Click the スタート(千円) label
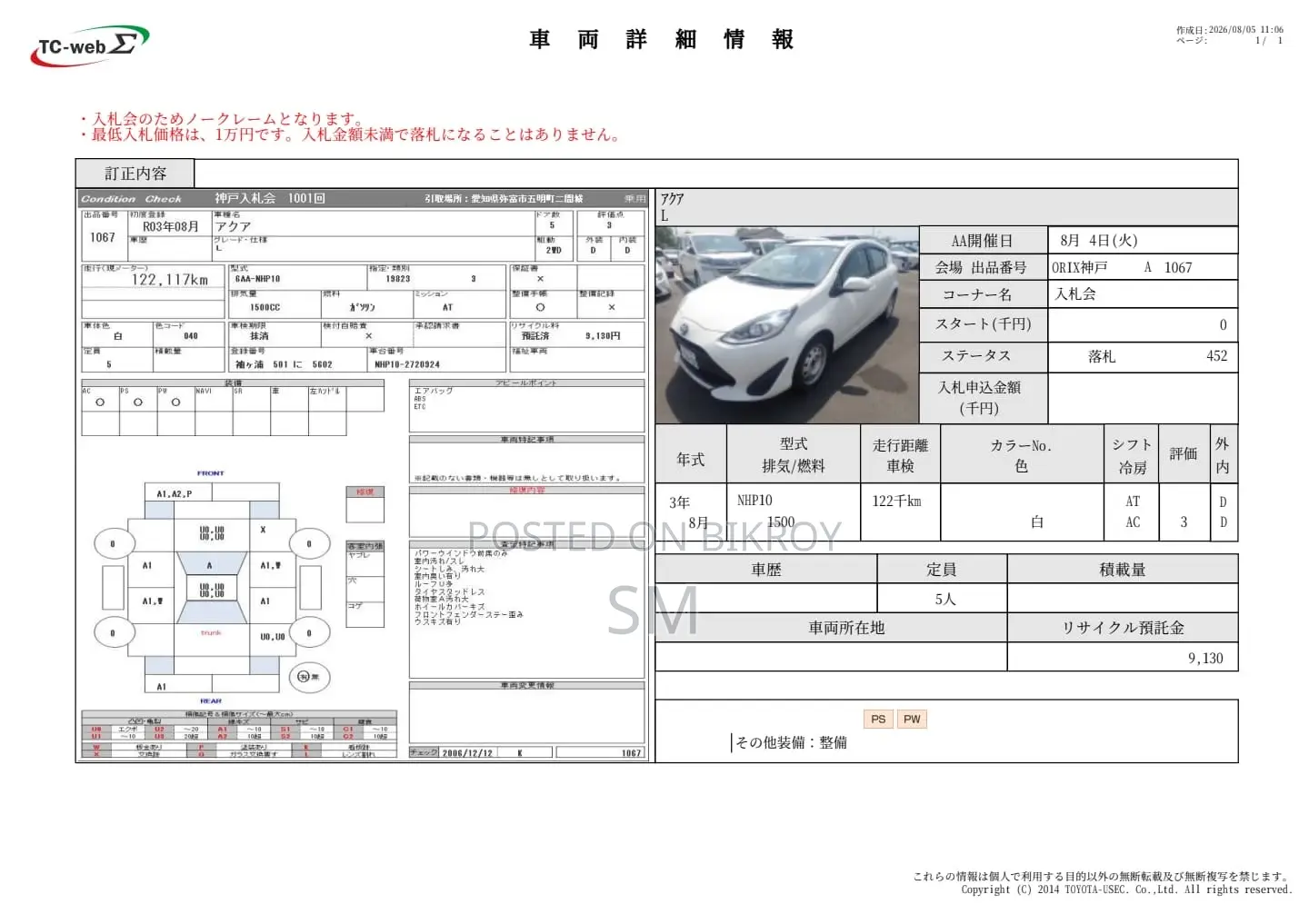The image size is (1309, 924). pos(984,323)
